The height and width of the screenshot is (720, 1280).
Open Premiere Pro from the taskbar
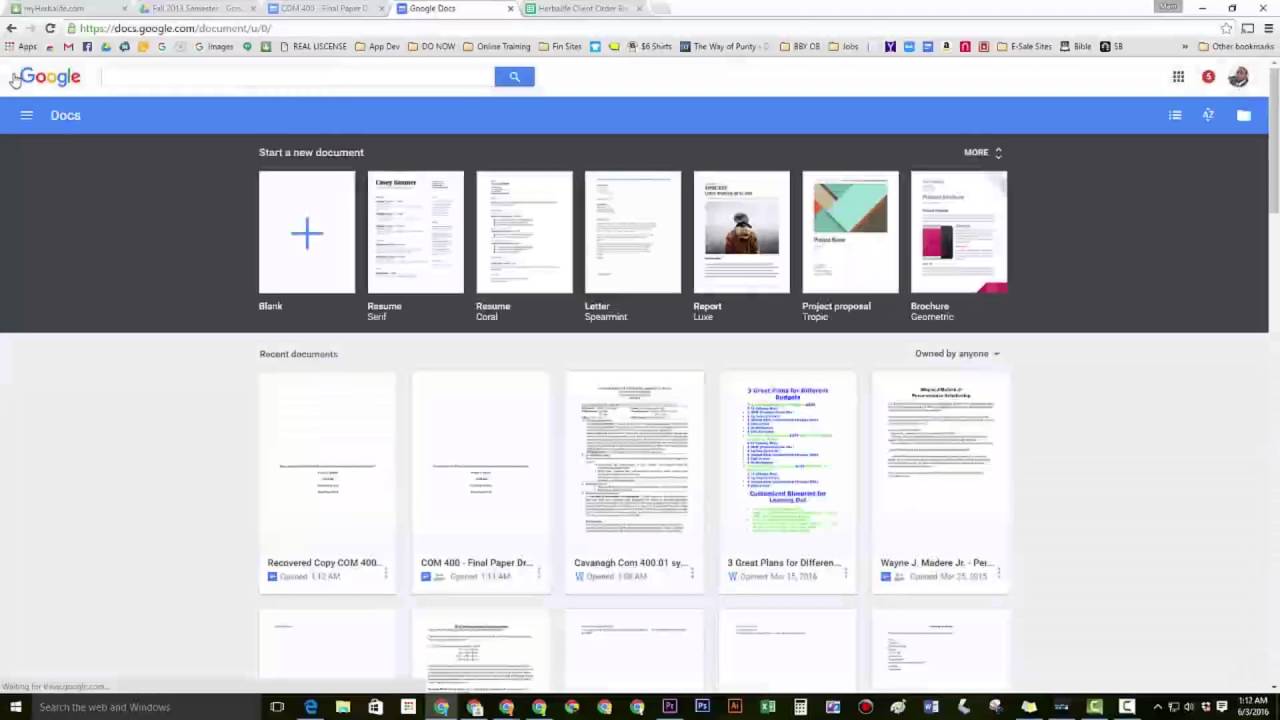669,707
